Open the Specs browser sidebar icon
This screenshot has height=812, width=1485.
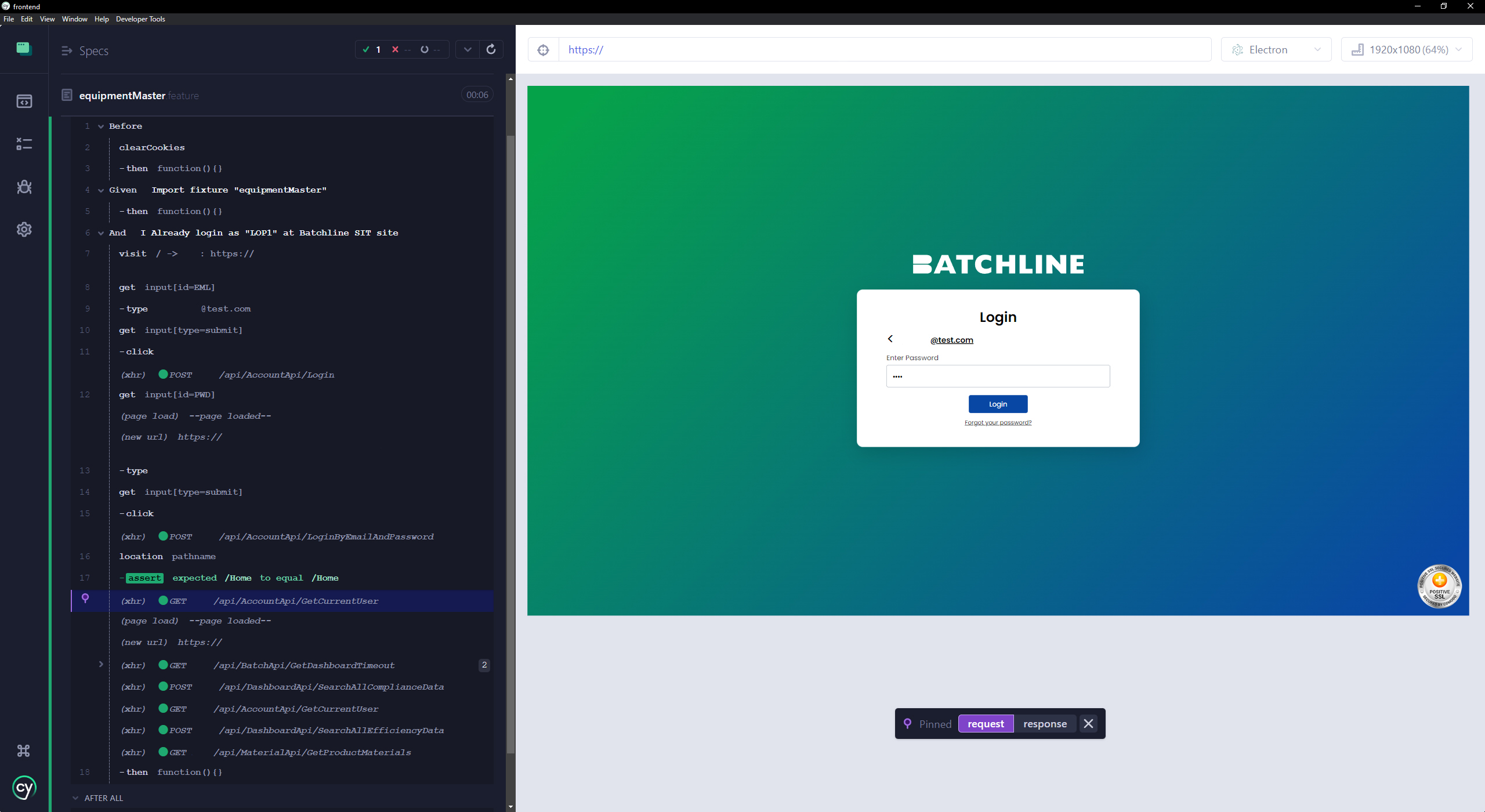pos(24,101)
